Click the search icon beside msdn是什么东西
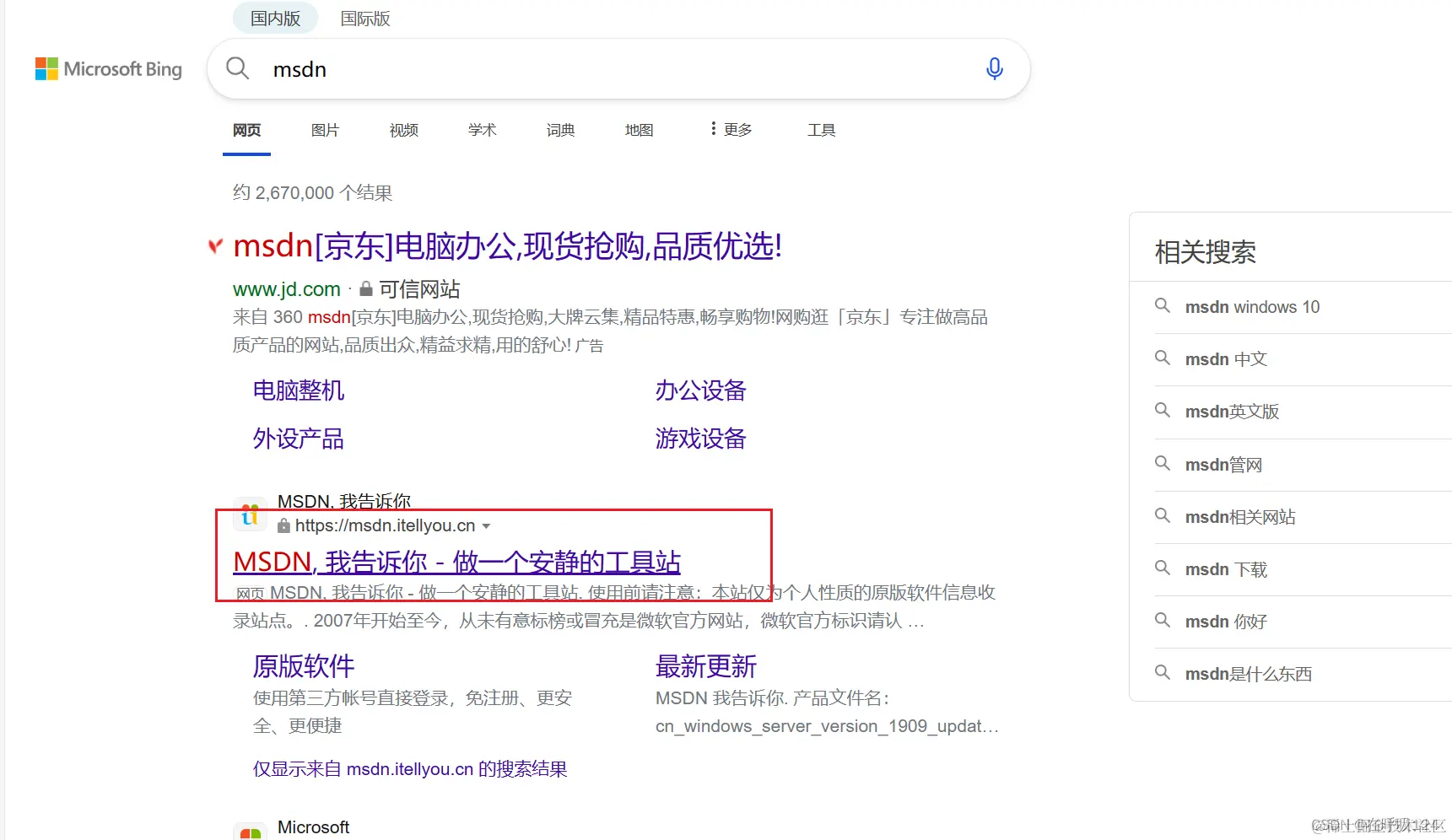The height and width of the screenshot is (840, 1452). pyautogui.click(x=1163, y=673)
